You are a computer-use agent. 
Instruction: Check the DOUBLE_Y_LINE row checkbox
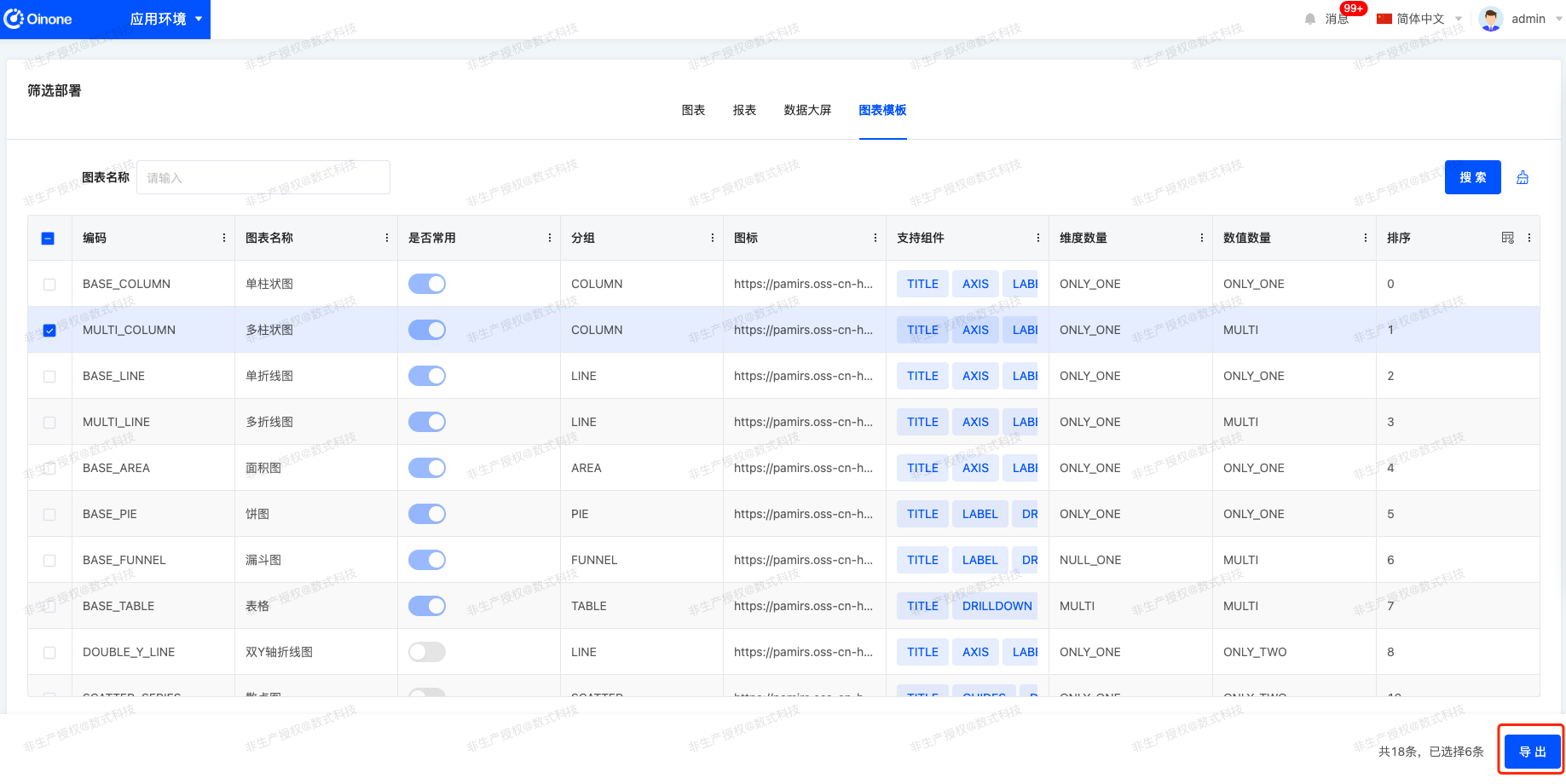(x=49, y=653)
